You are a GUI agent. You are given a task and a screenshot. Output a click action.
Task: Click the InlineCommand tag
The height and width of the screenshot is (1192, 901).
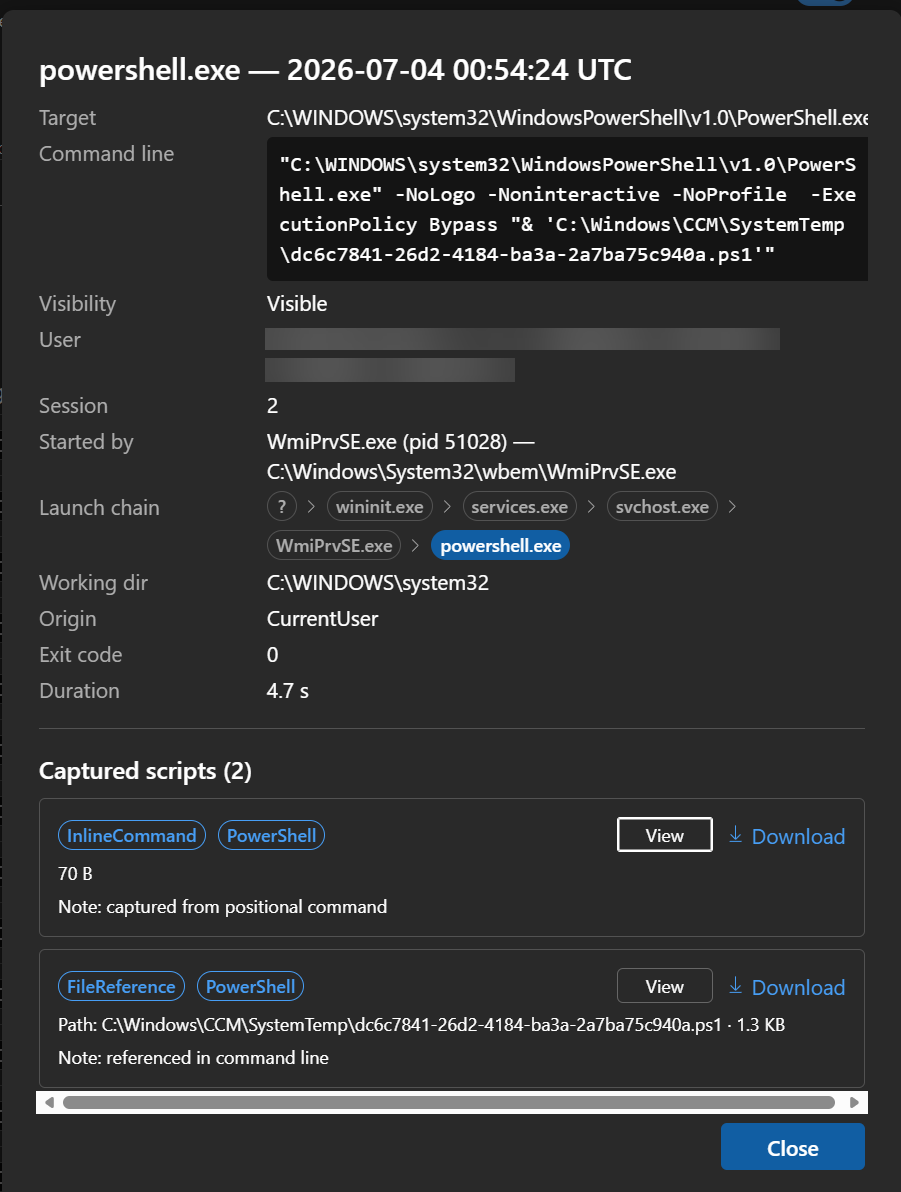132,835
